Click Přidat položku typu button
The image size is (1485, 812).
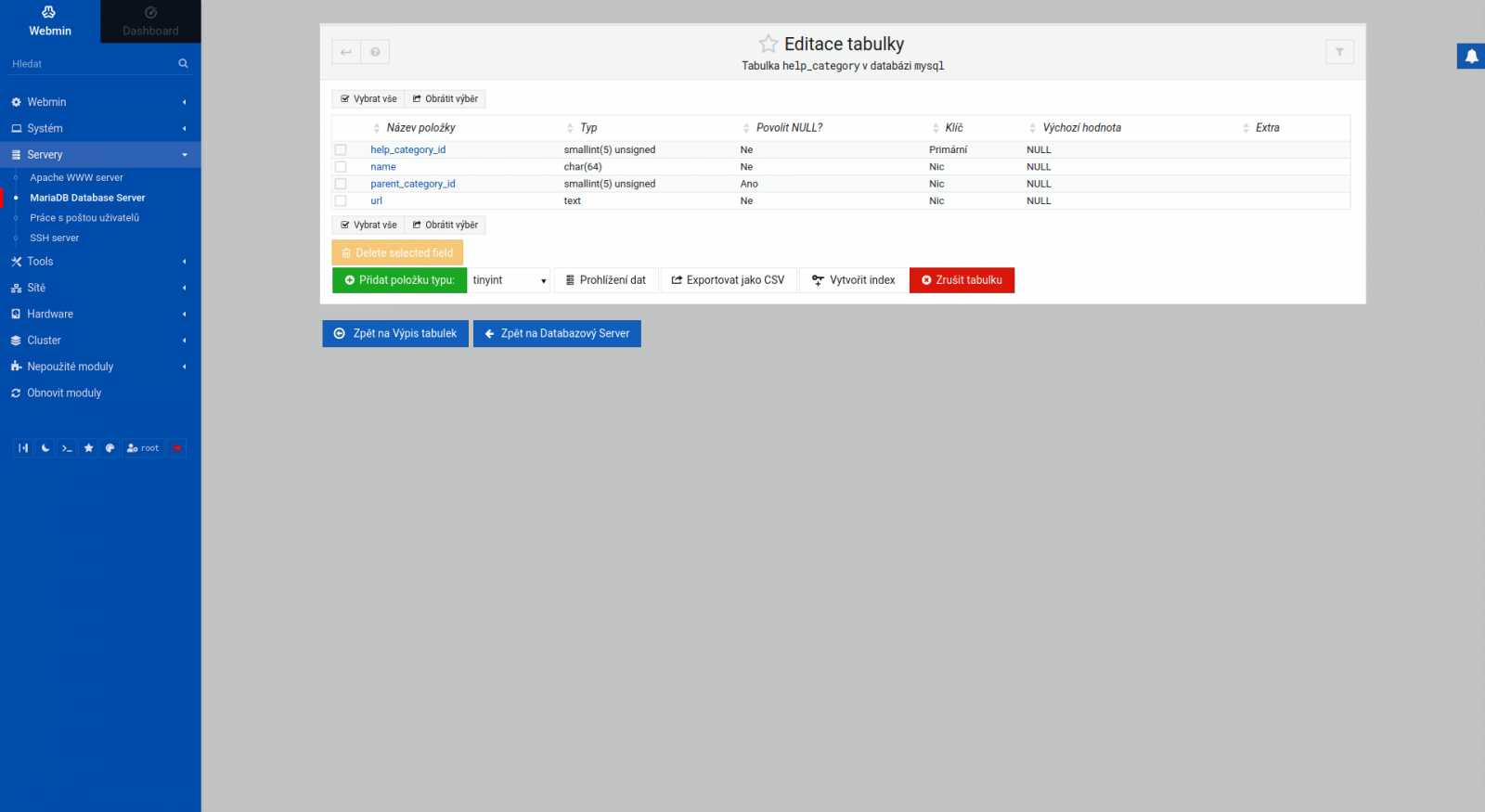click(x=399, y=280)
